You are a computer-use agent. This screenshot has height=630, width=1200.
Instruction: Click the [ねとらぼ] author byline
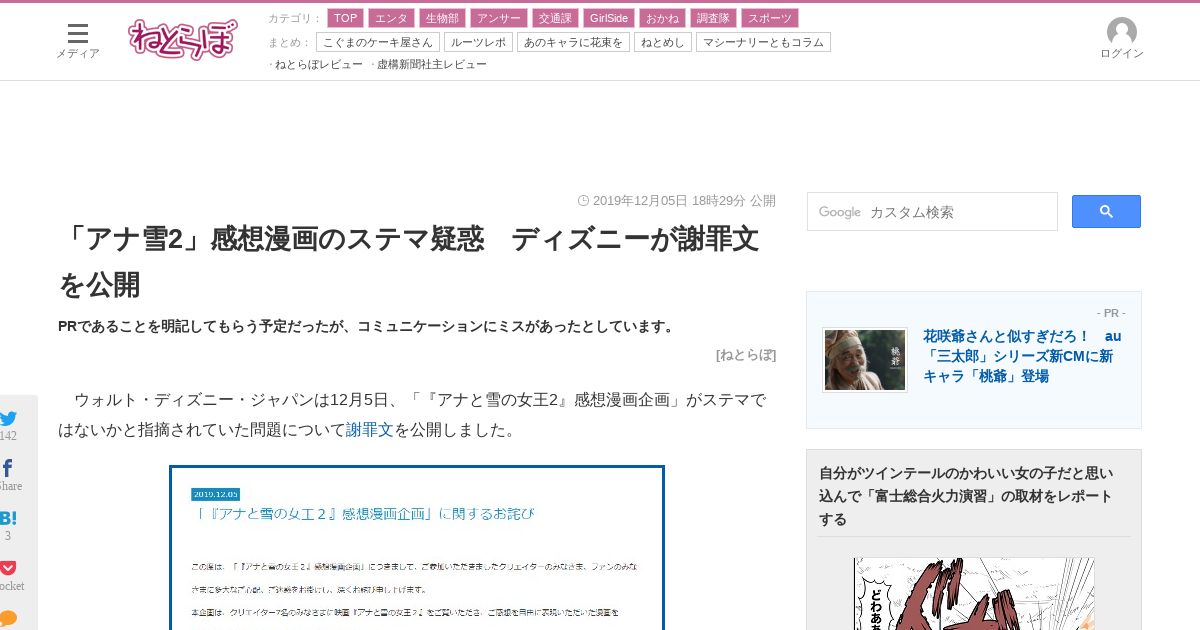746,354
